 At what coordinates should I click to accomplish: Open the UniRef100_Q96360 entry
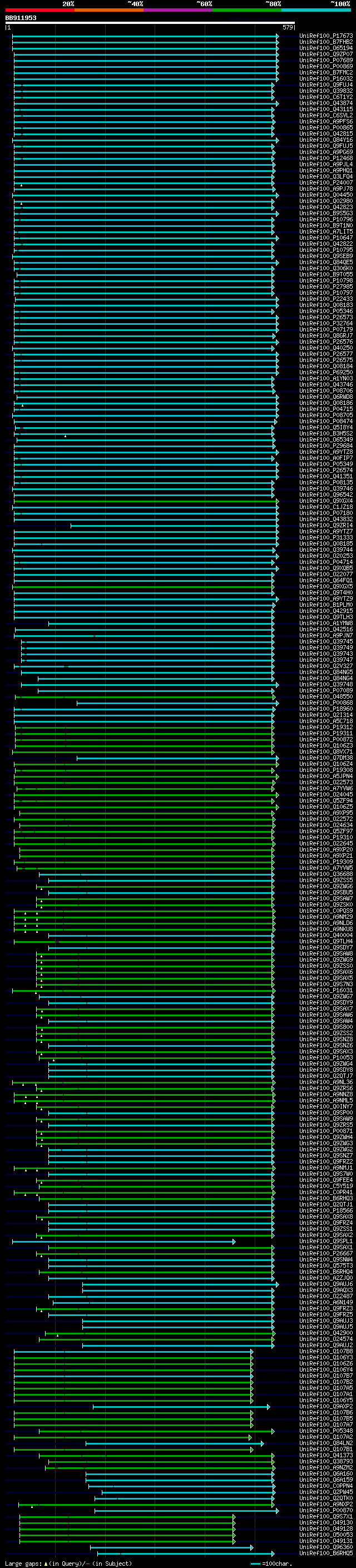click(325, 1547)
